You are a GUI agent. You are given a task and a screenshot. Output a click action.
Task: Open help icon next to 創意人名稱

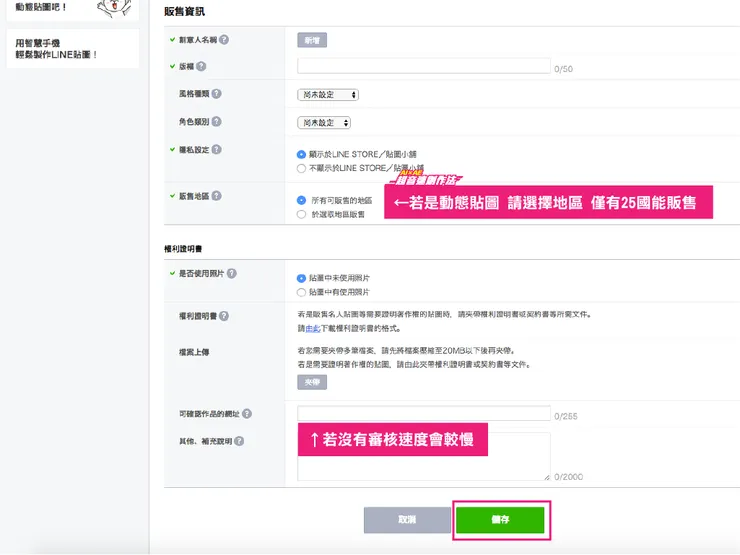tap(224, 40)
